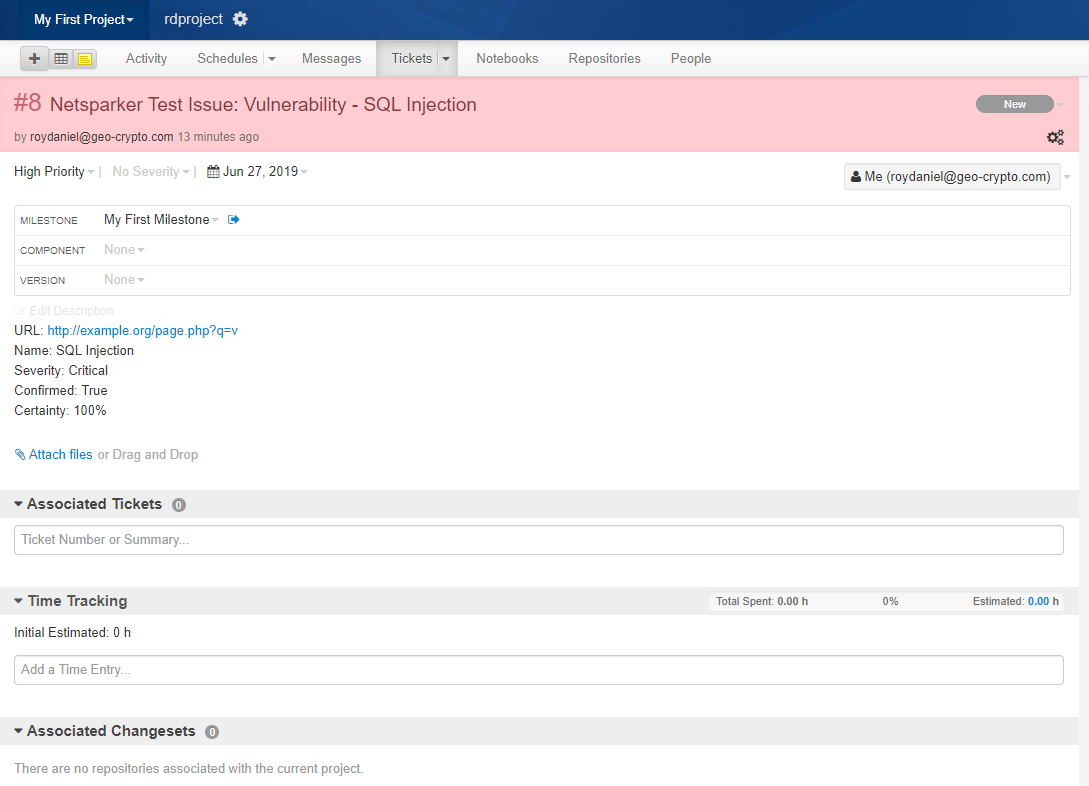
Task: Select the yellow cardwall view icon
Action: tap(84, 58)
